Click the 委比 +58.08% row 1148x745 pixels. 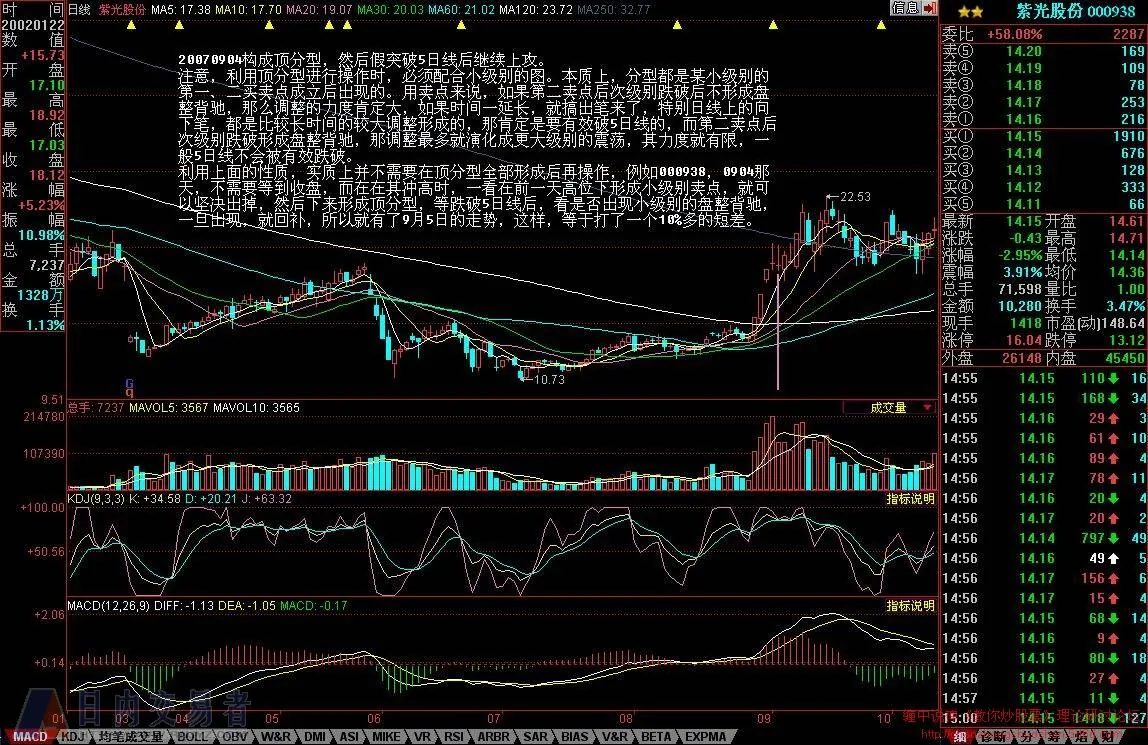(1043, 34)
